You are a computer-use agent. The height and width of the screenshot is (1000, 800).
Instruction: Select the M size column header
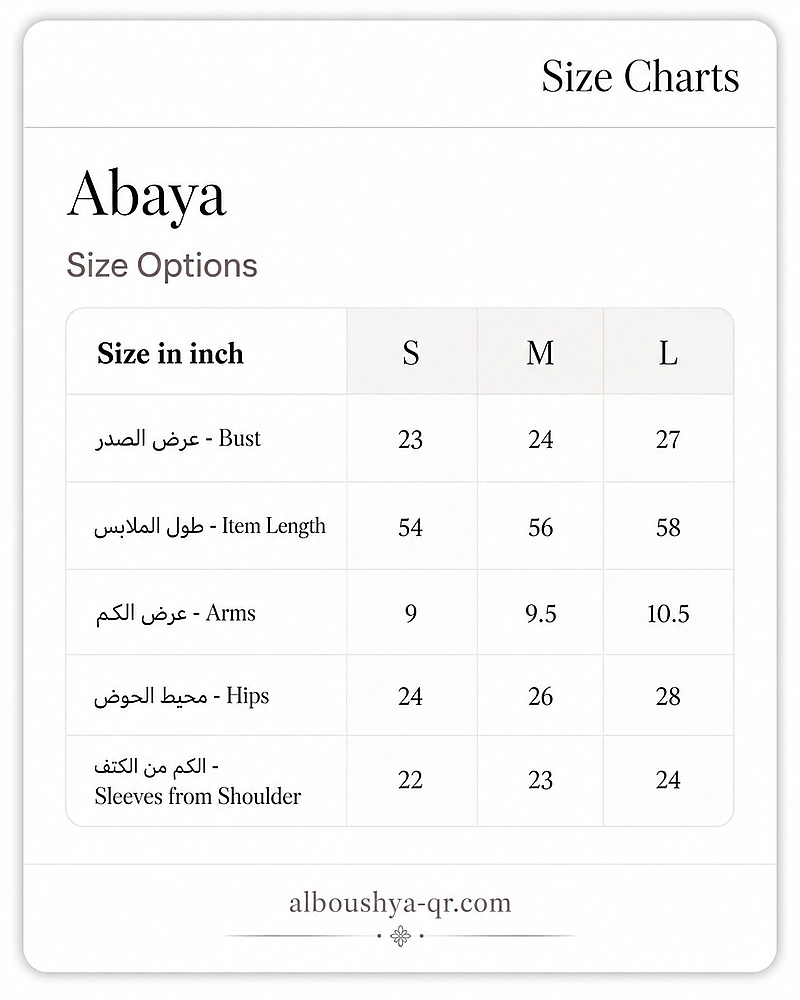coord(540,353)
